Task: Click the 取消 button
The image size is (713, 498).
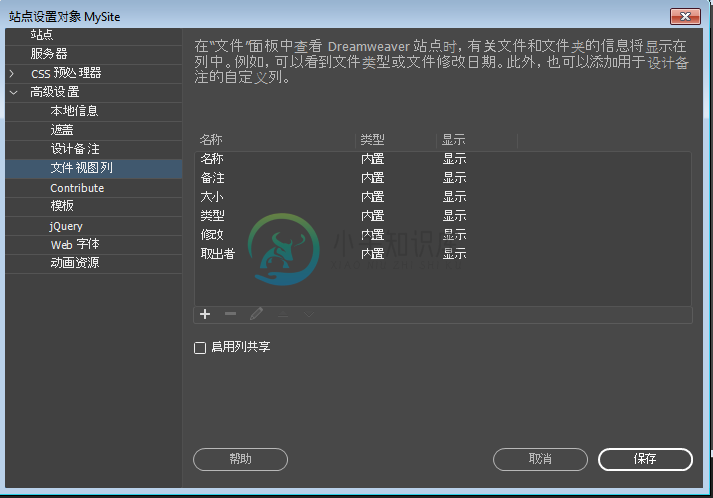Action: 540,459
